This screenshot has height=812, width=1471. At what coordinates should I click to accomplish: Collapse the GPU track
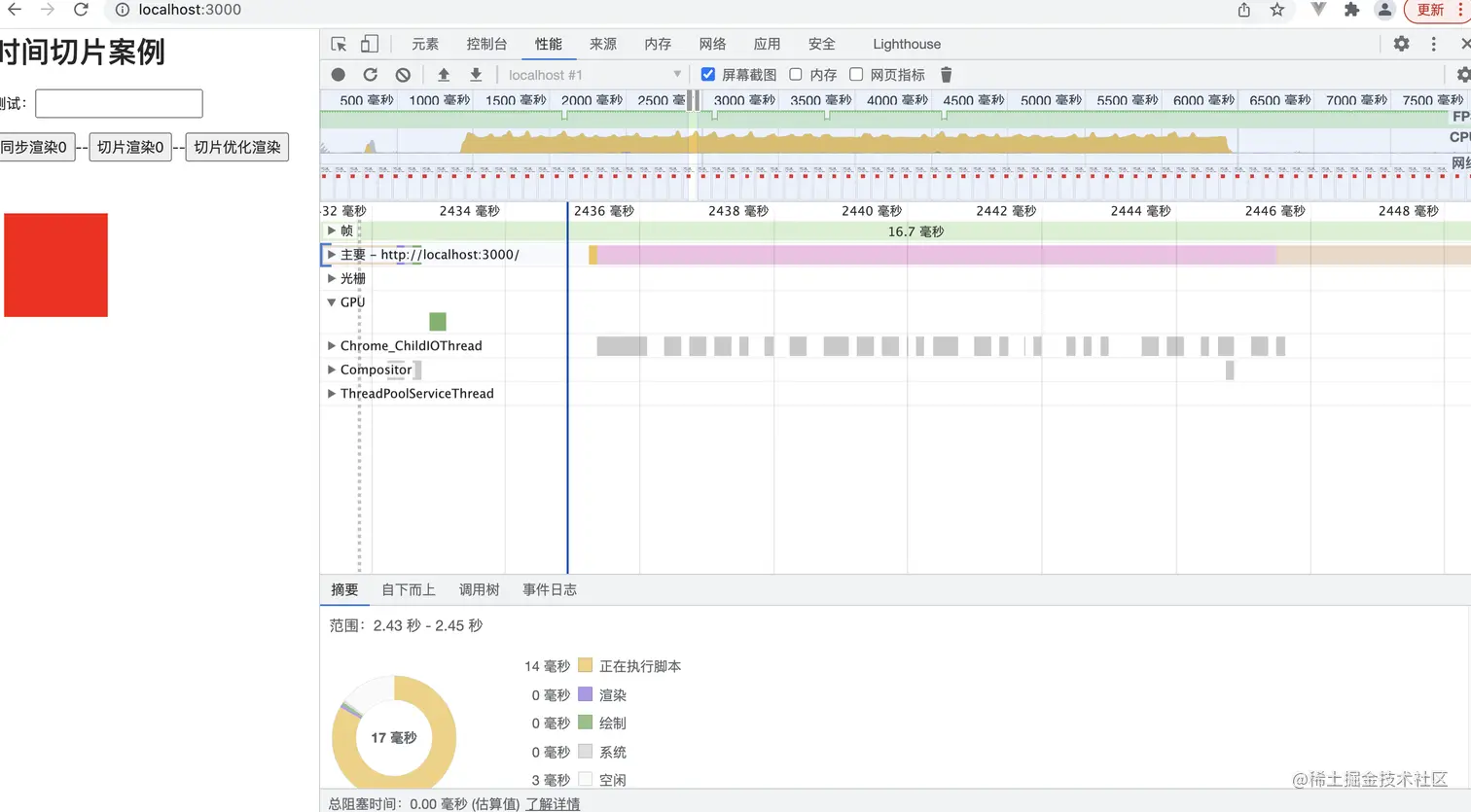[332, 302]
